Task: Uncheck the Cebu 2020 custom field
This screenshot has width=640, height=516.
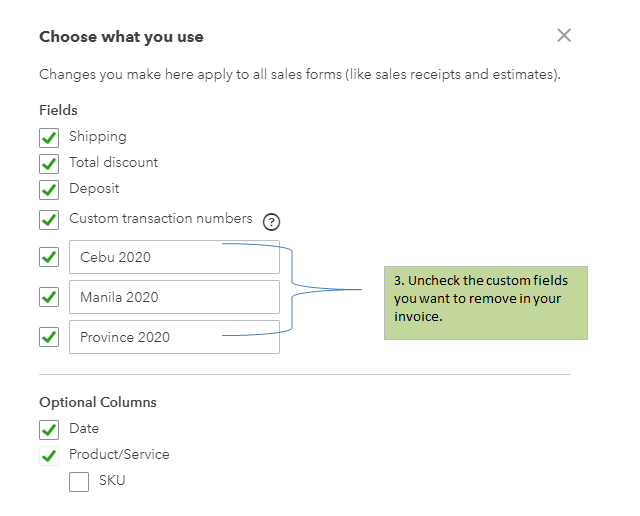Action: [49, 257]
